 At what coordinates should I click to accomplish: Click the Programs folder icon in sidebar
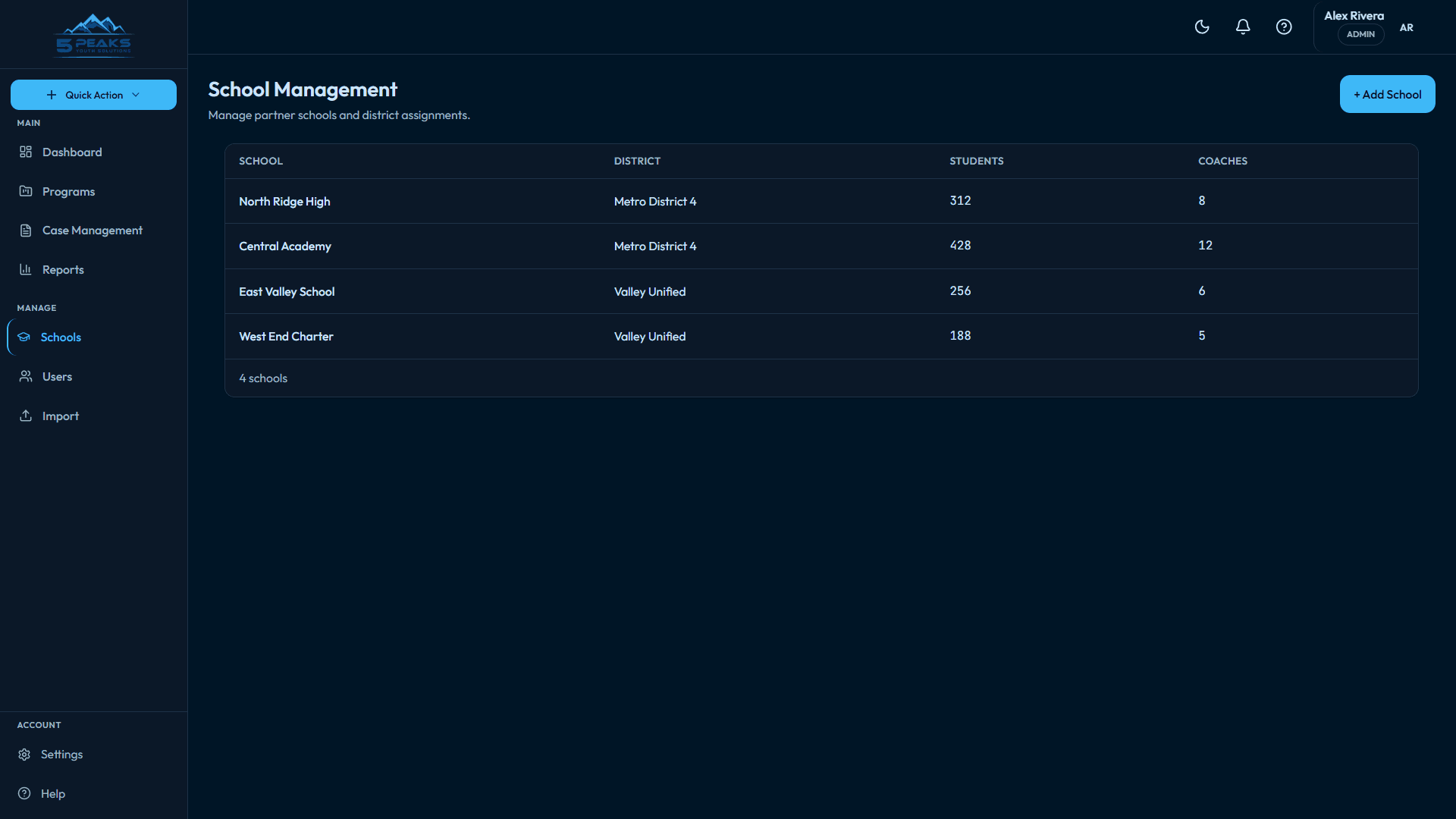tap(26, 191)
